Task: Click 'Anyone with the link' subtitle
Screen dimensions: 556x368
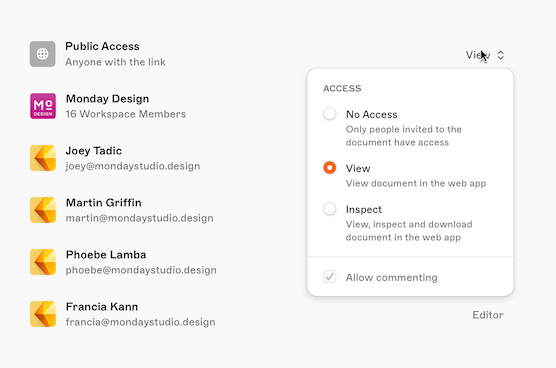Action: (x=115, y=62)
